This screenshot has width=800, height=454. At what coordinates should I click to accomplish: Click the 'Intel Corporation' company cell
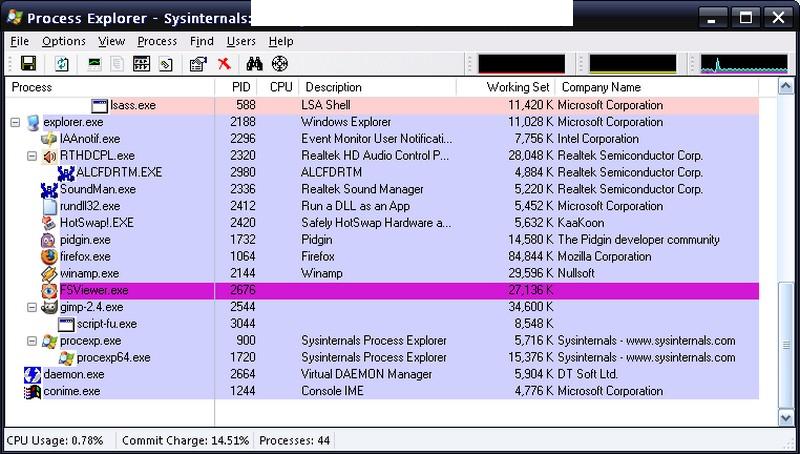pos(598,139)
